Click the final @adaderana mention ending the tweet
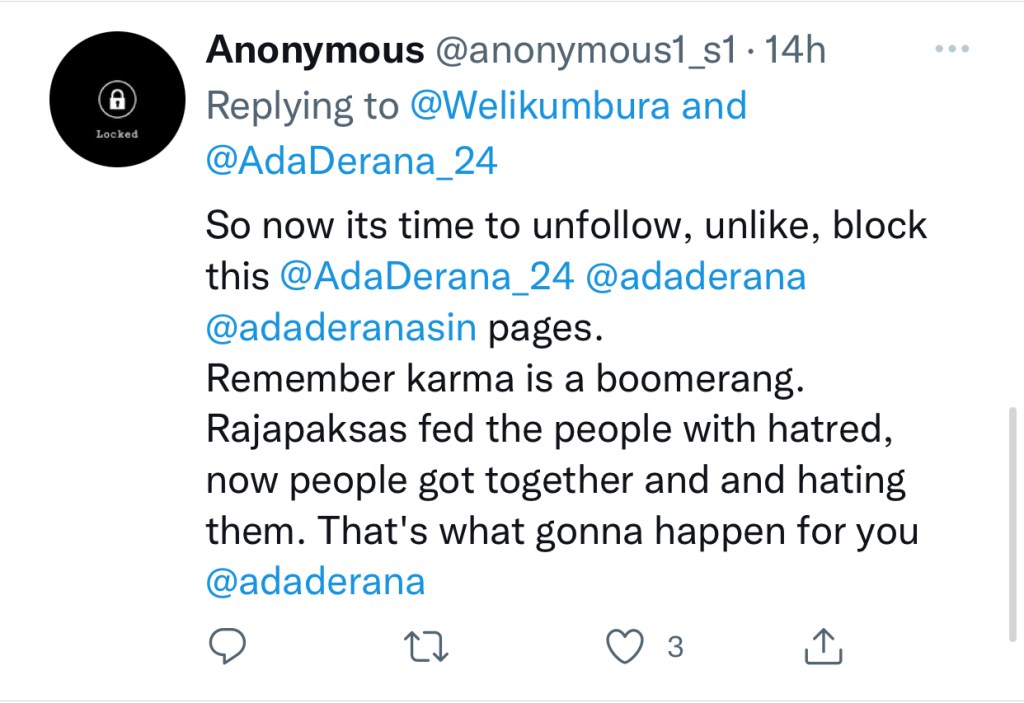The width and height of the screenshot is (1024, 703). [316, 582]
